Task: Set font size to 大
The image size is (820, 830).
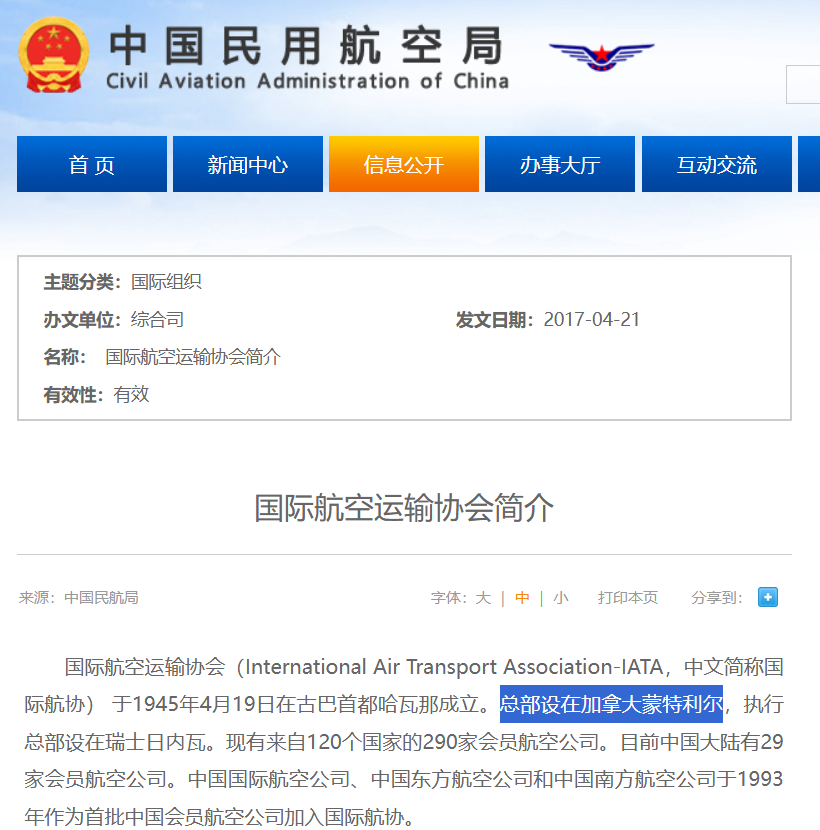Action: click(x=483, y=598)
